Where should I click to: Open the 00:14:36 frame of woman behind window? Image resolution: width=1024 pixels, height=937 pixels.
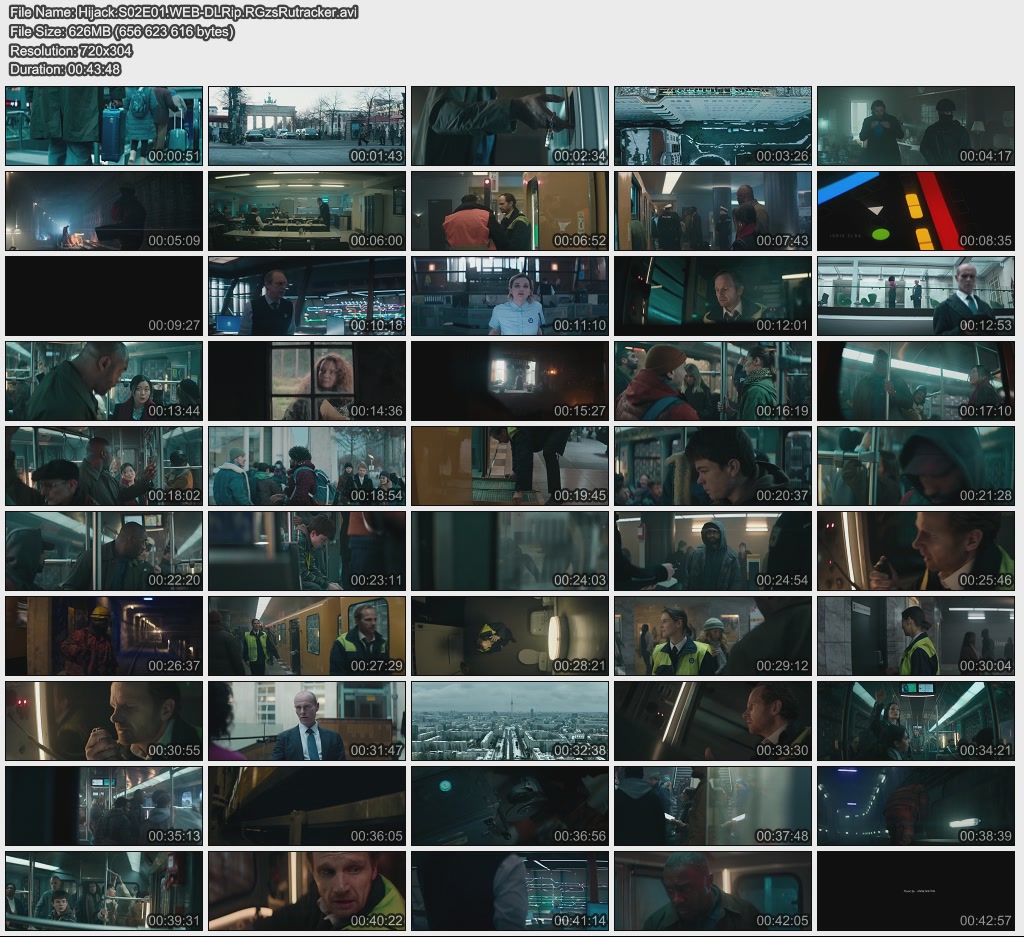[307, 381]
